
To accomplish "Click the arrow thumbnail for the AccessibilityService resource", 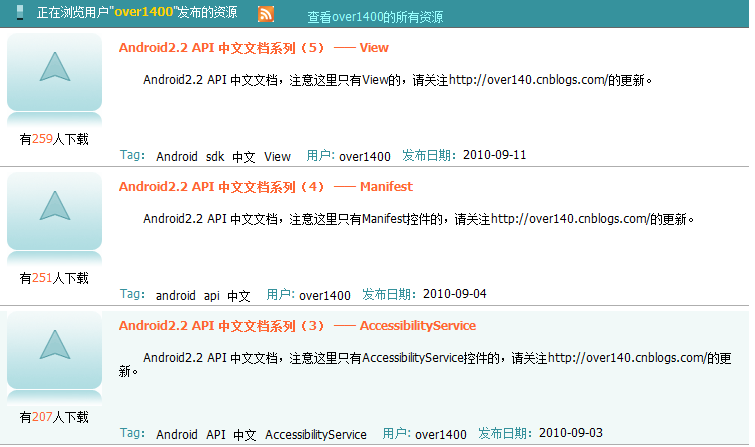I will pos(54,350).
